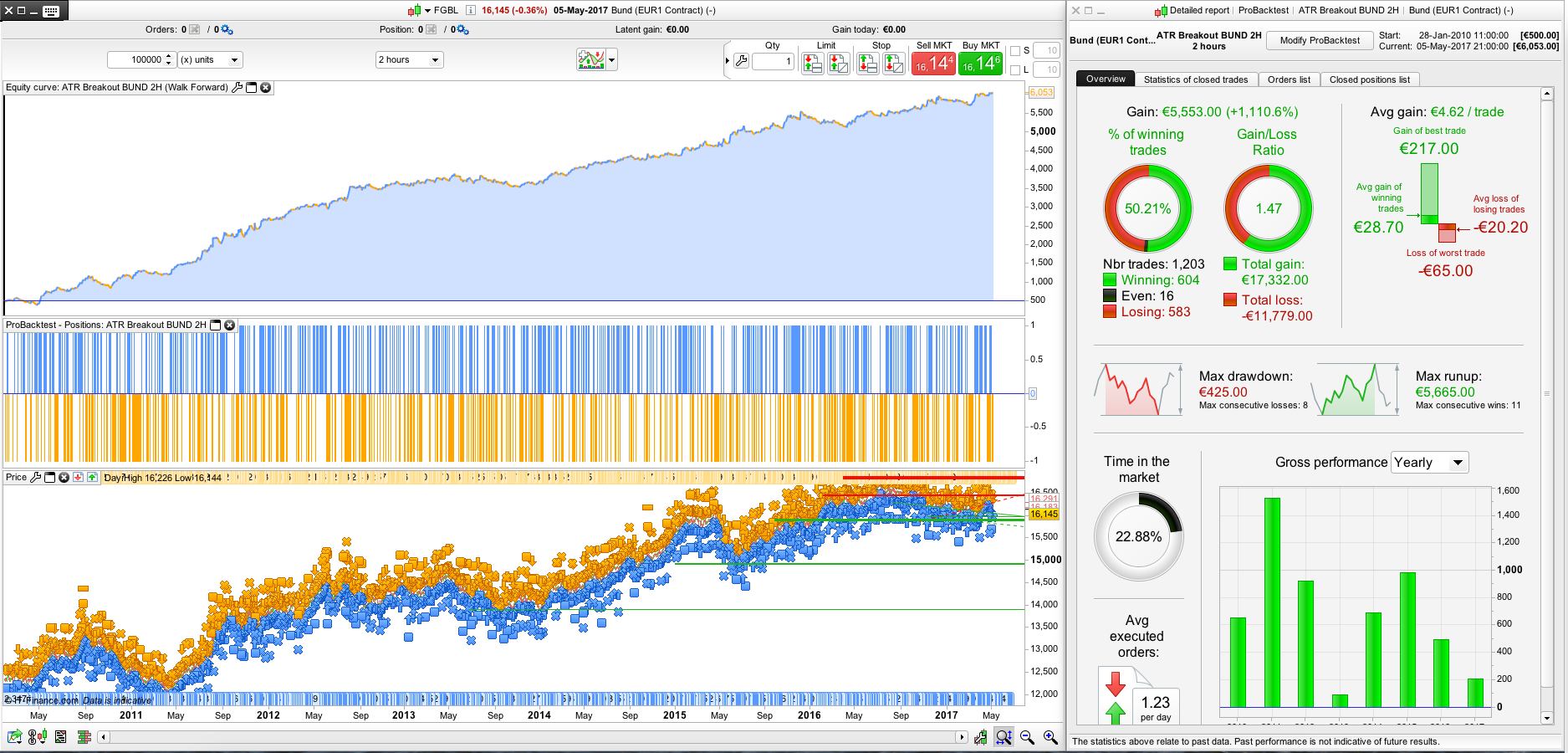
Task: Click the first Stop order icon
Action: pos(867,63)
